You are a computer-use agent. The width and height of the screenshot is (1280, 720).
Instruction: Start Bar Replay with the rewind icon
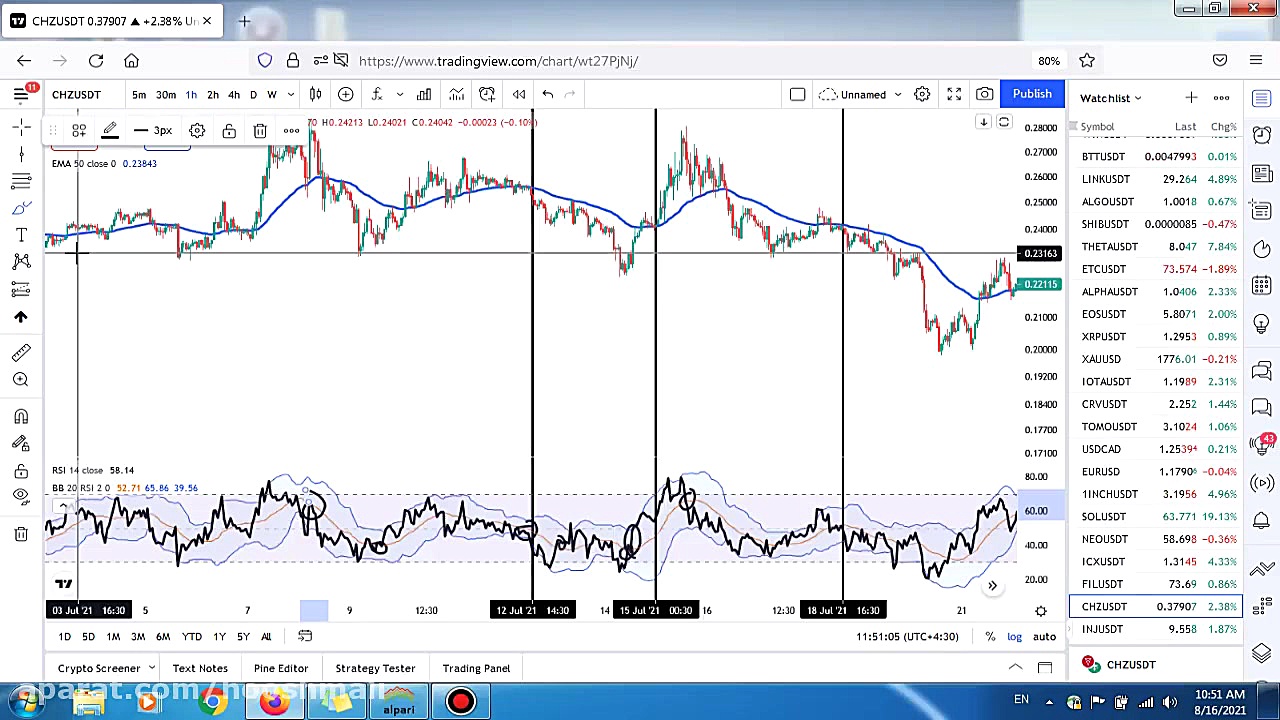pyautogui.click(x=519, y=94)
